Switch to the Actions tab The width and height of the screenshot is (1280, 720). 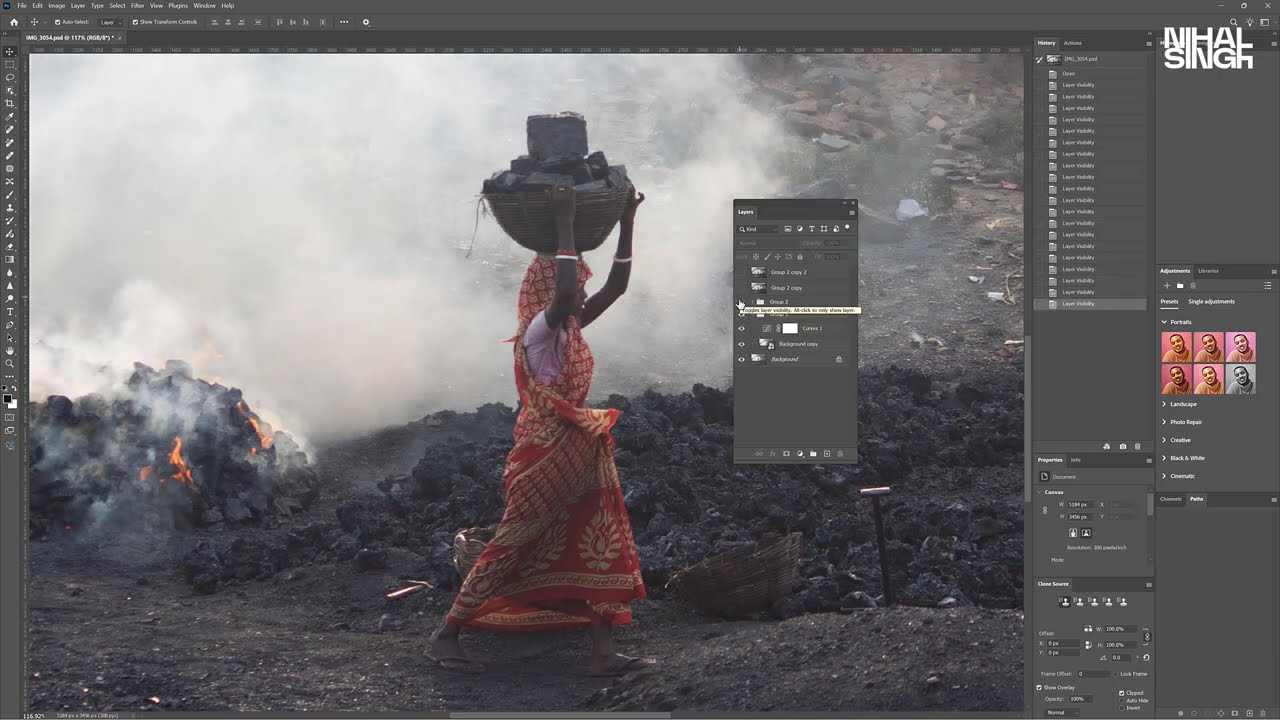pos(1072,43)
